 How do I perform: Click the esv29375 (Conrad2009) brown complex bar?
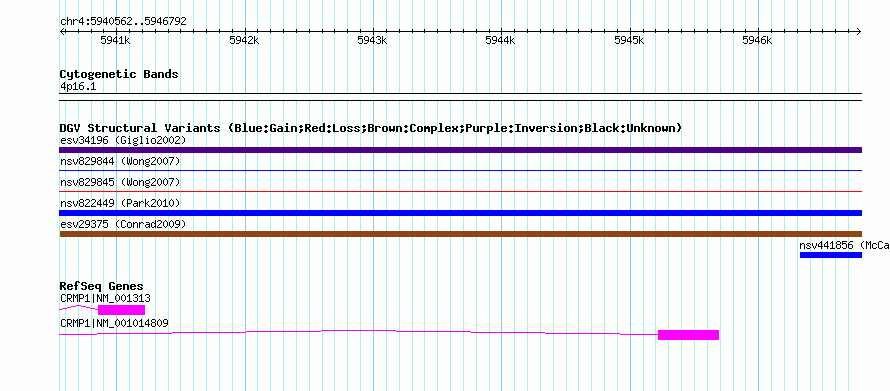(460, 234)
